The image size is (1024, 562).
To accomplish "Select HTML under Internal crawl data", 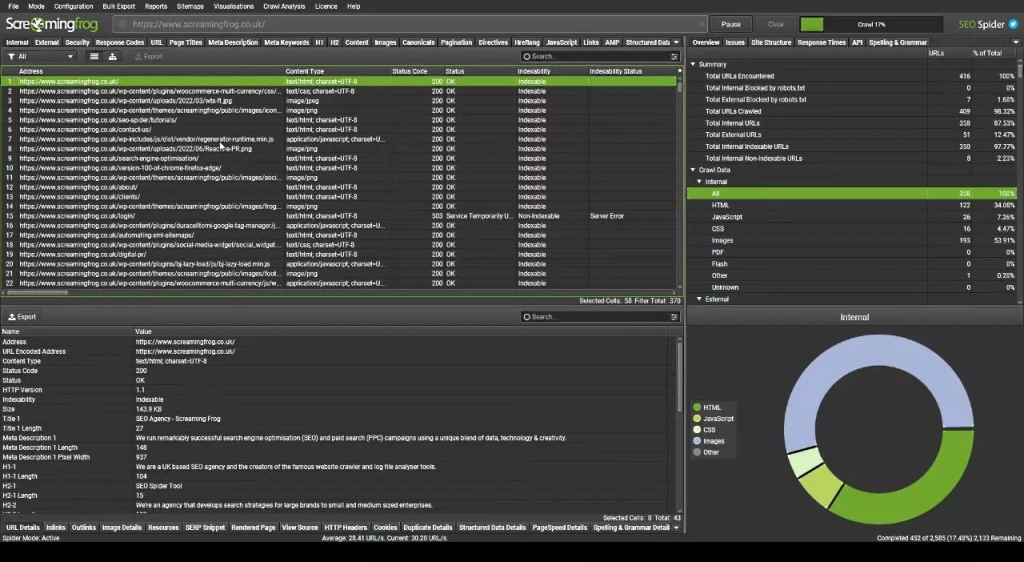I will (852, 205).
